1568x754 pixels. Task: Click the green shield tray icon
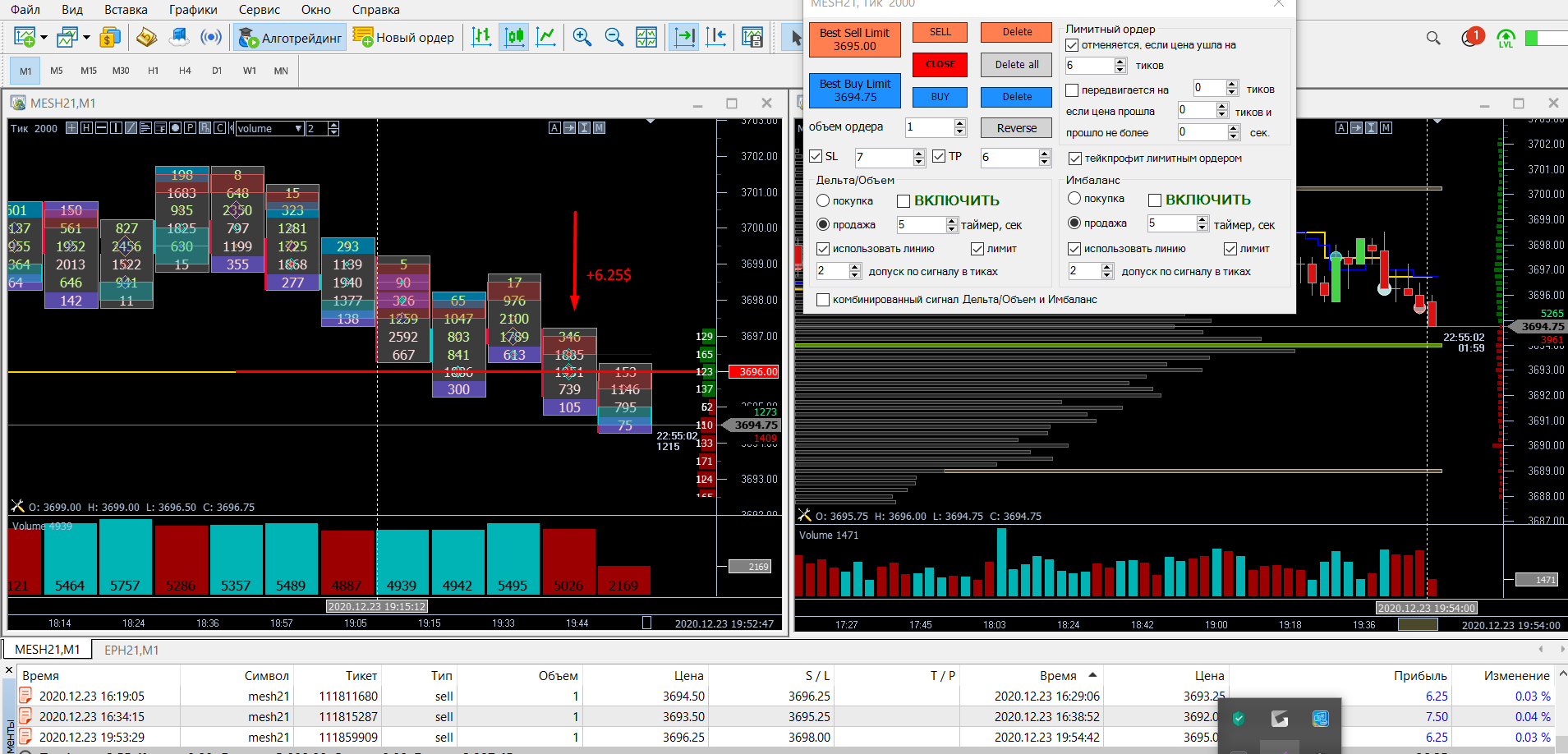coord(1239,719)
